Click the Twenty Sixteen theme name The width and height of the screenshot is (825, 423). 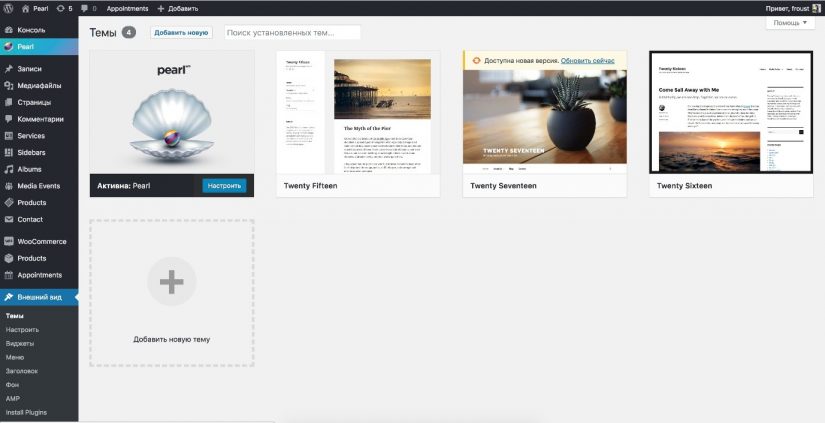[x=685, y=186]
